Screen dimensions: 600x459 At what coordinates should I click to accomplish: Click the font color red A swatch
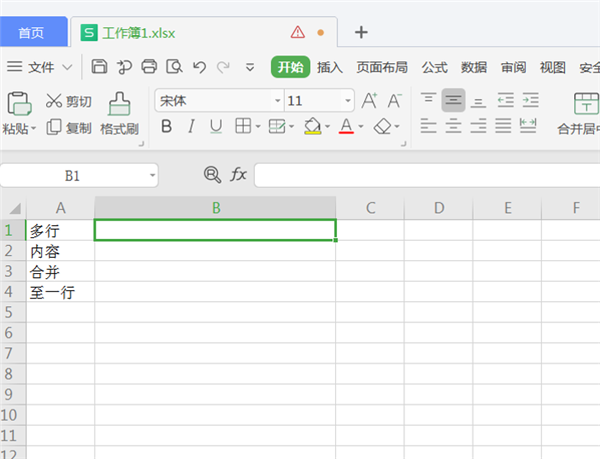click(x=346, y=127)
